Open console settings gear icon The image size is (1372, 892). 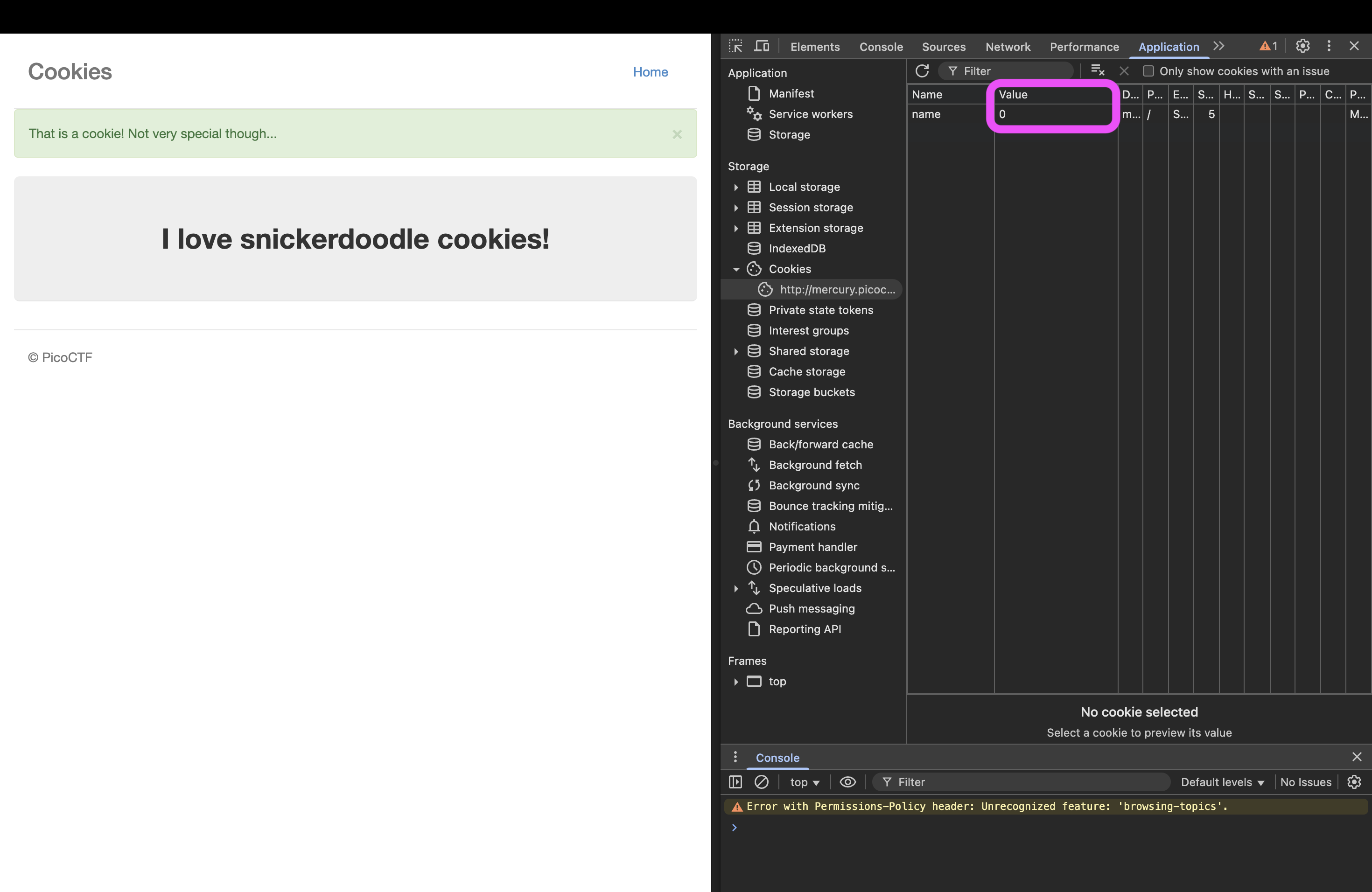(1354, 782)
